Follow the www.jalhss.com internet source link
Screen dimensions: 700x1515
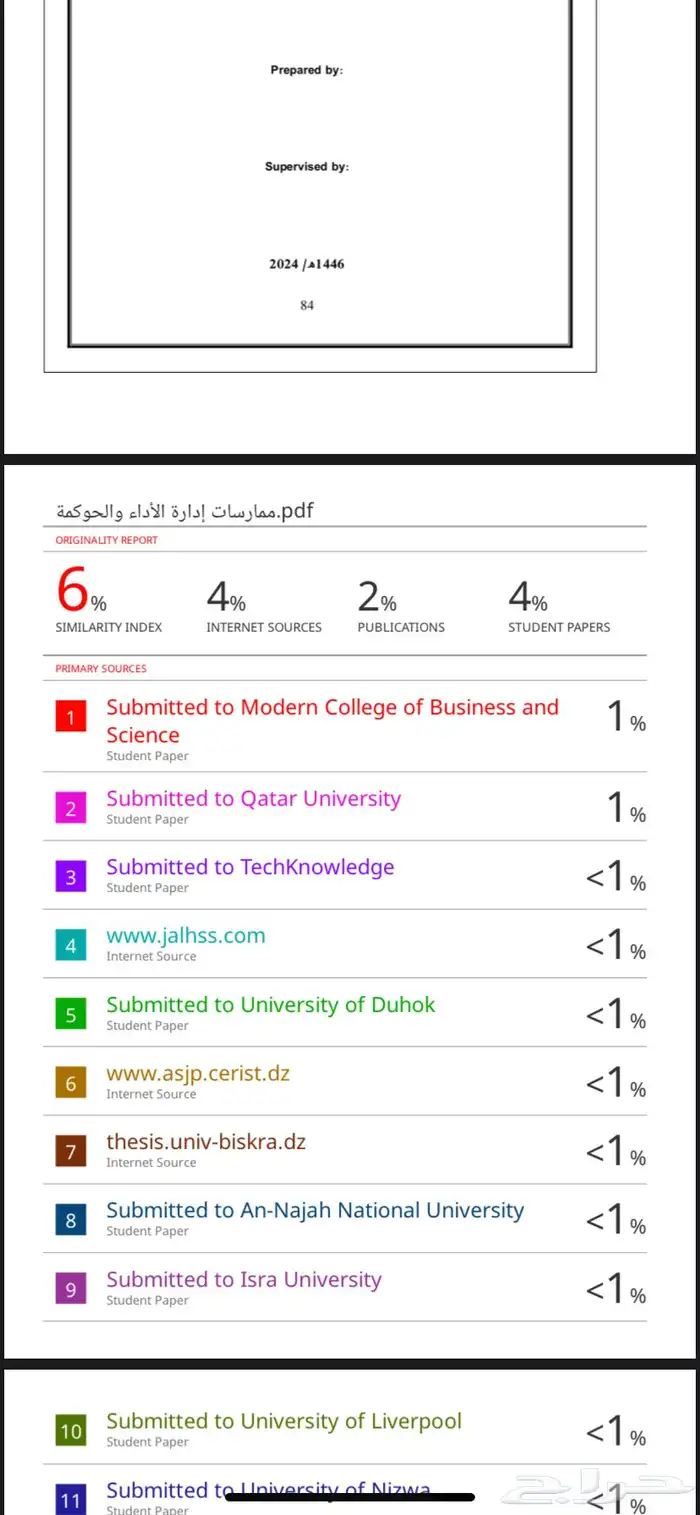point(186,936)
